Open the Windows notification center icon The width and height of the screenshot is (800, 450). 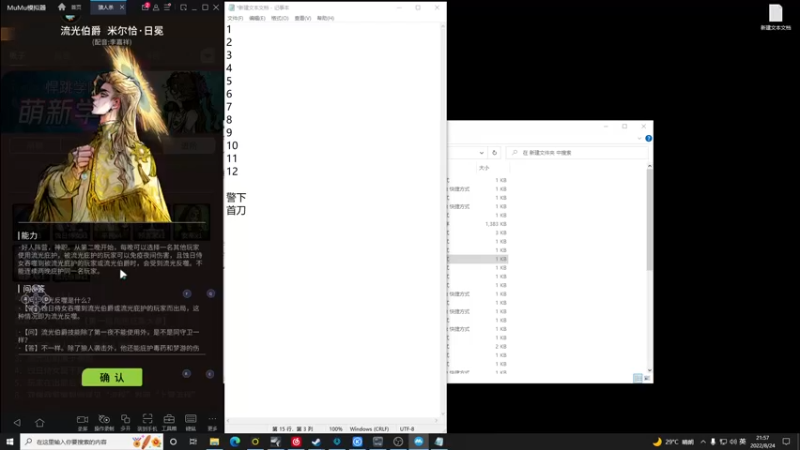(x=786, y=441)
